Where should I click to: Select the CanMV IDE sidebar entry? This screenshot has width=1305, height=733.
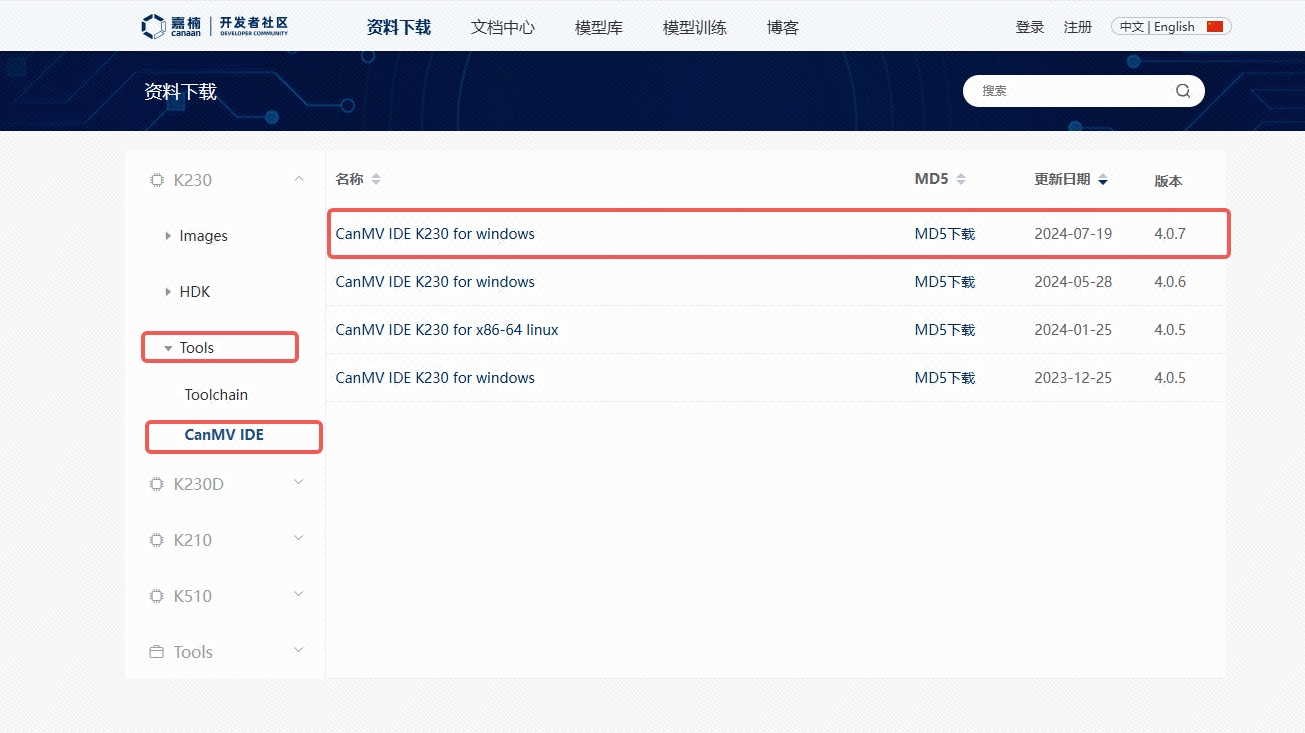point(224,435)
